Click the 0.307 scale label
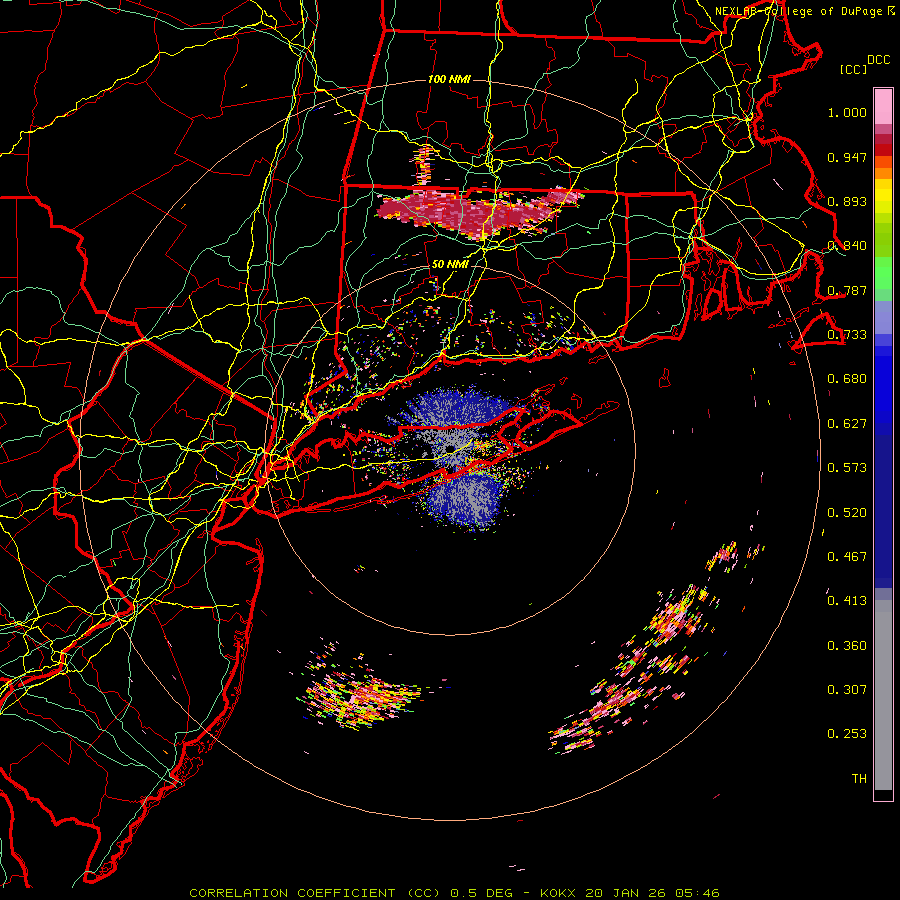 pyautogui.click(x=847, y=690)
